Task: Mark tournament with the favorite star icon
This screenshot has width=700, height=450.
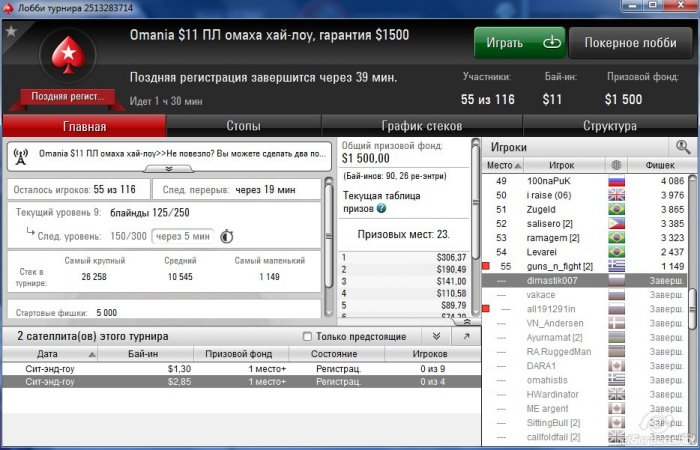Action: click(11, 31)
